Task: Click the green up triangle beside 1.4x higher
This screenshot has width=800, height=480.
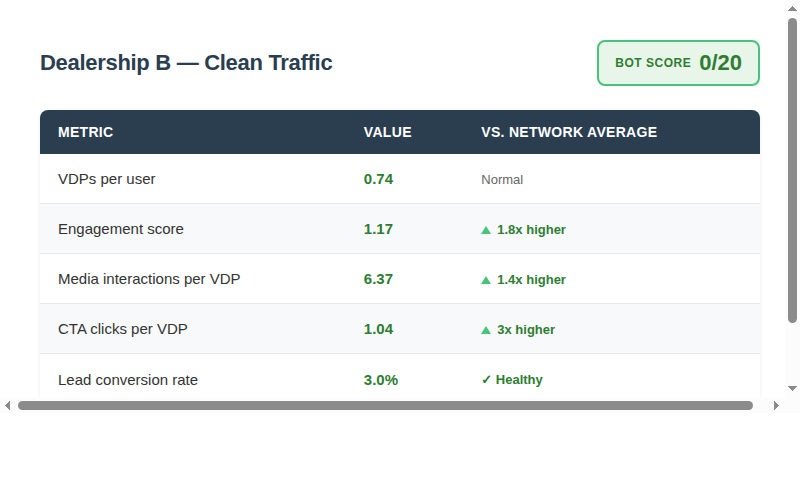Action: coord(486,280)
